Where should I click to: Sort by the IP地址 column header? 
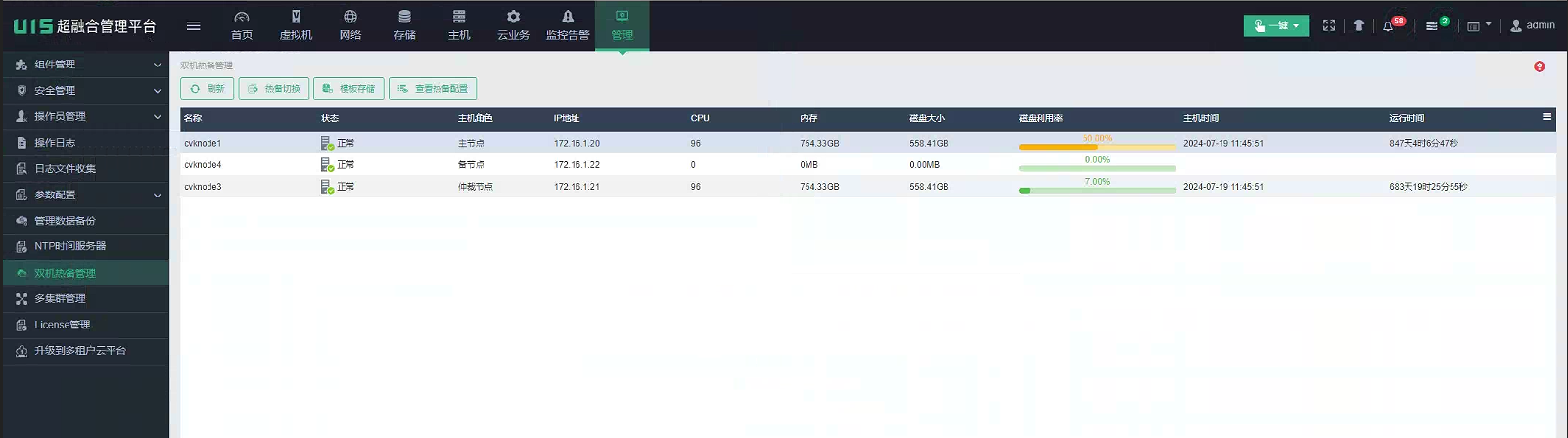567,118
